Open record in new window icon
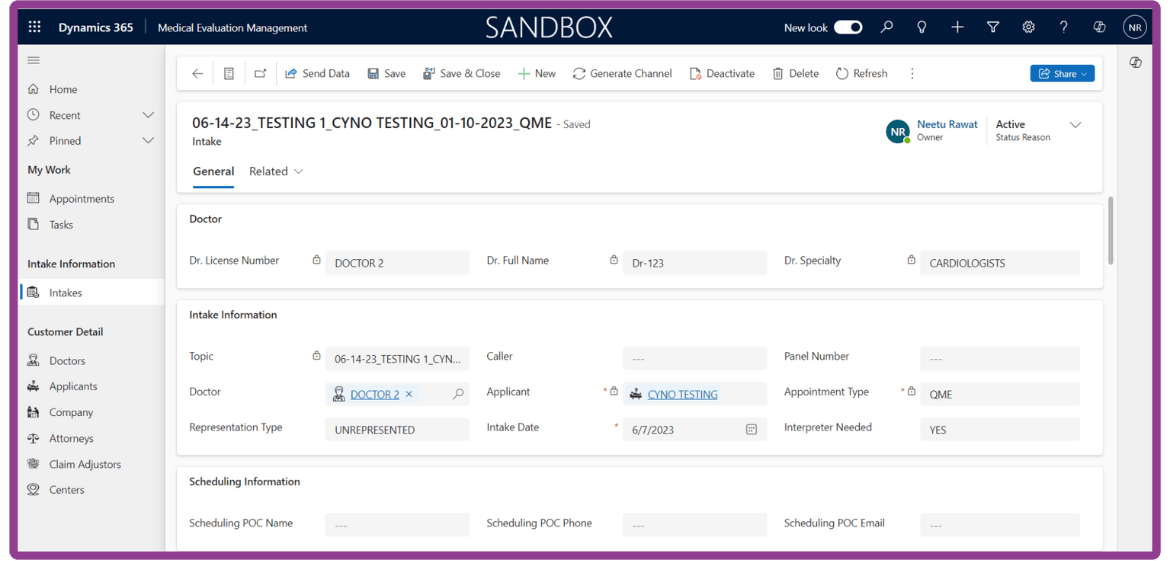 click(260, 73)
